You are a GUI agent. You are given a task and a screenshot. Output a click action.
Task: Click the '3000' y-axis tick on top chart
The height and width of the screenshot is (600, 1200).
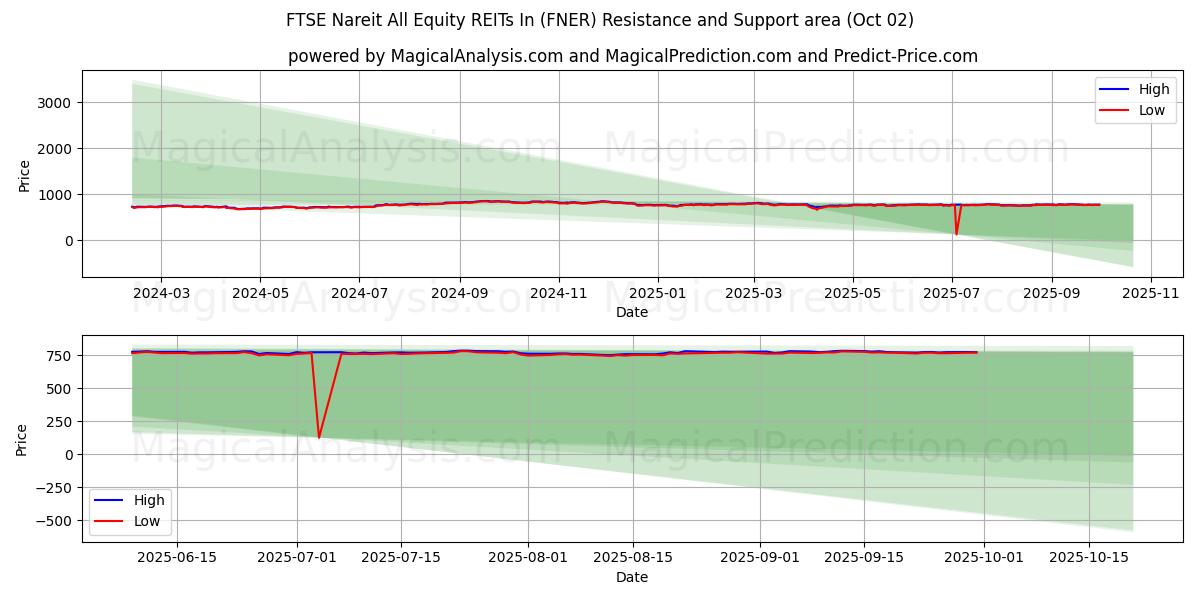[x=55, y=102]
